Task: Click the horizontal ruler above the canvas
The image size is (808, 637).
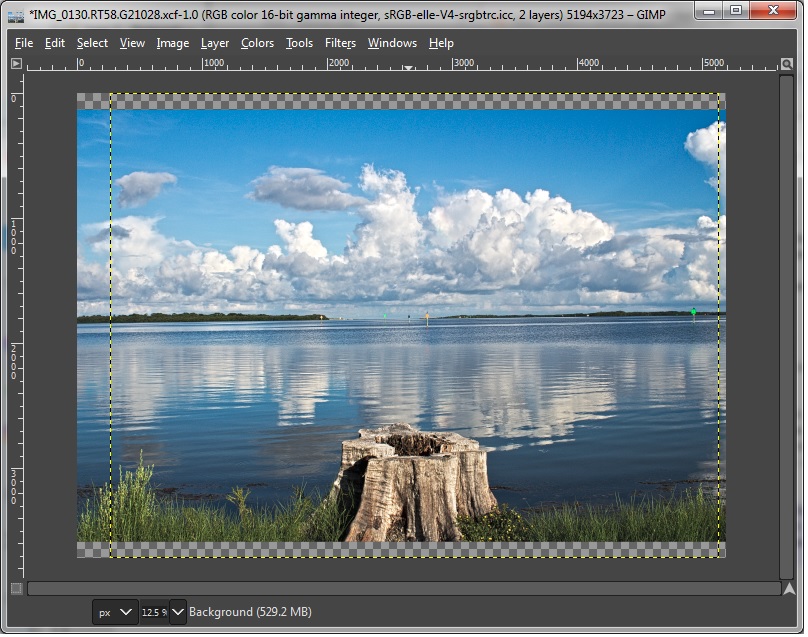Action: pyautogui.click(x=400, y=64)
